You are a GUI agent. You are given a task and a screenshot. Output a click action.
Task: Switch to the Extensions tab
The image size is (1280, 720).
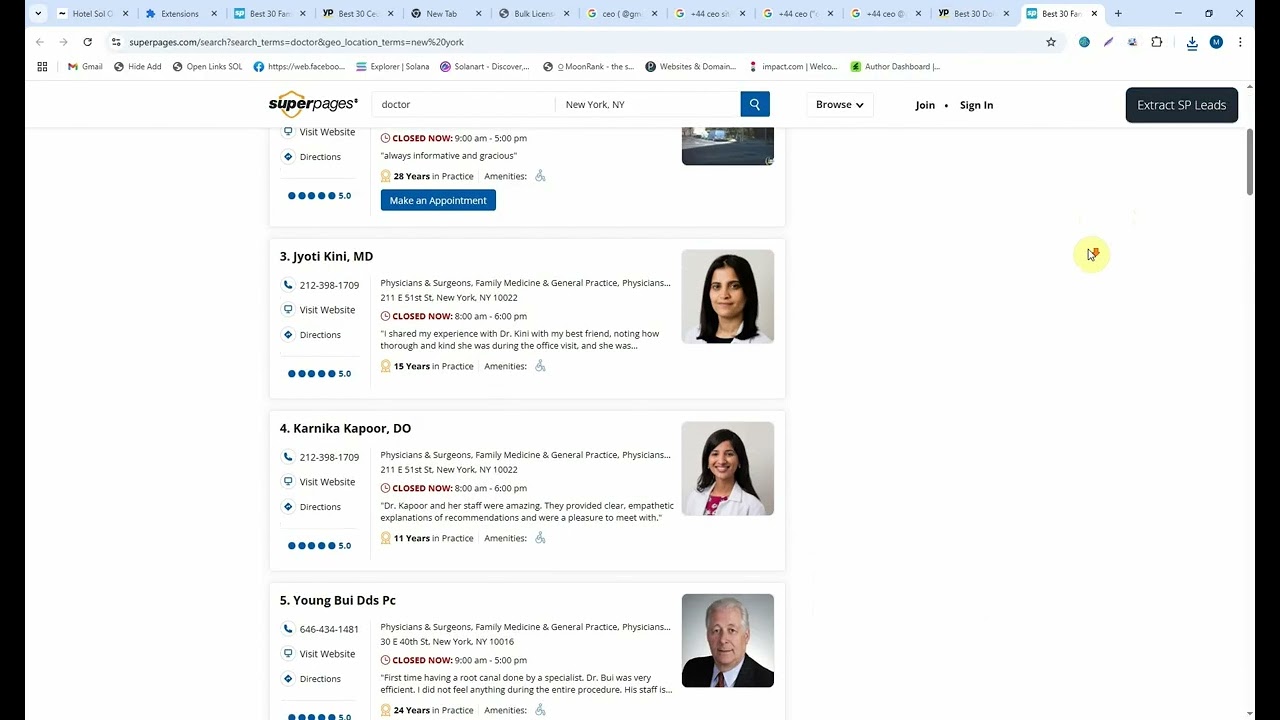pyautogui.click(x=180, y=14)
